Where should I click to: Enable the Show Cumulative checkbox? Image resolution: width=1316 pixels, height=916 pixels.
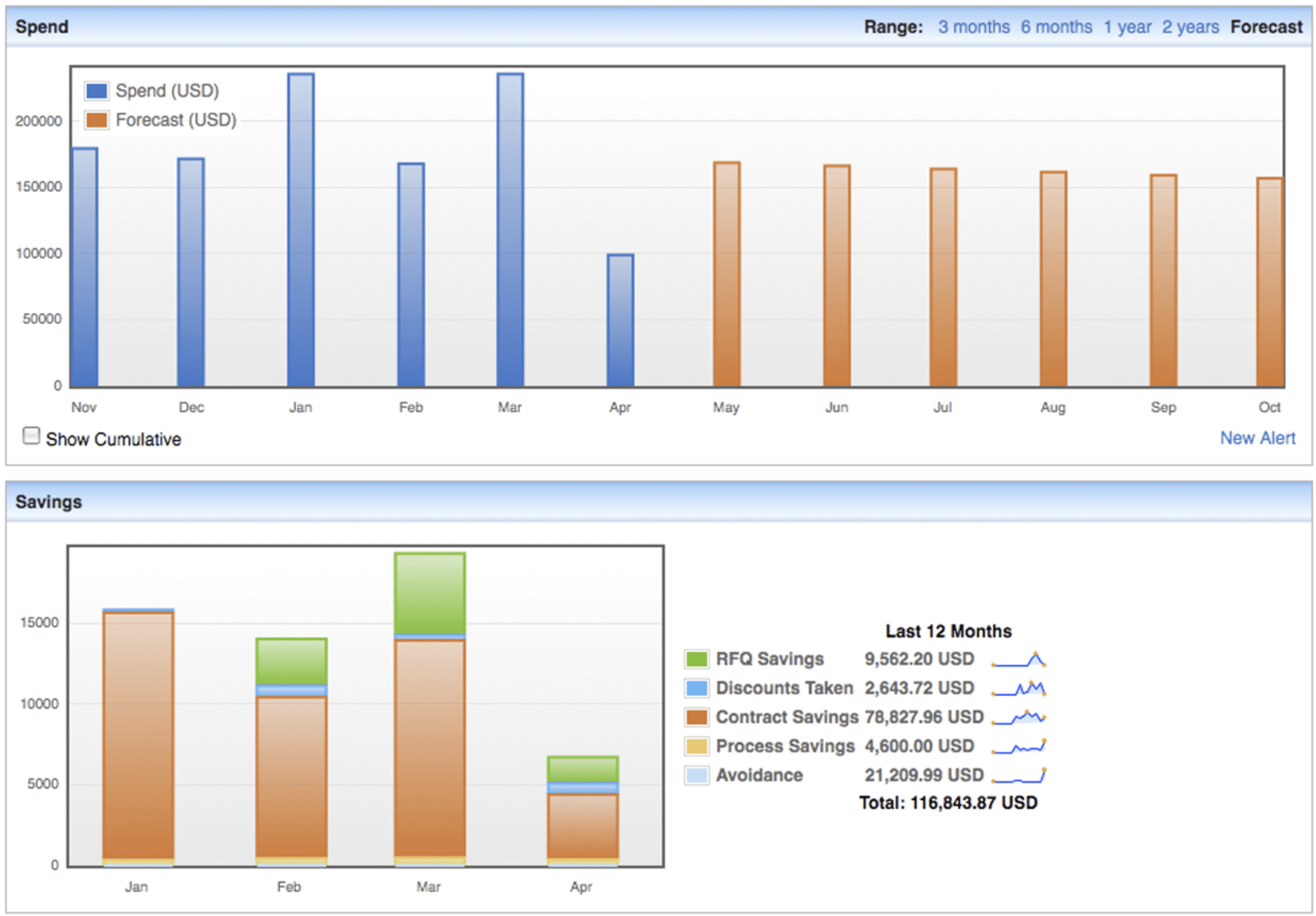point(31,435)
